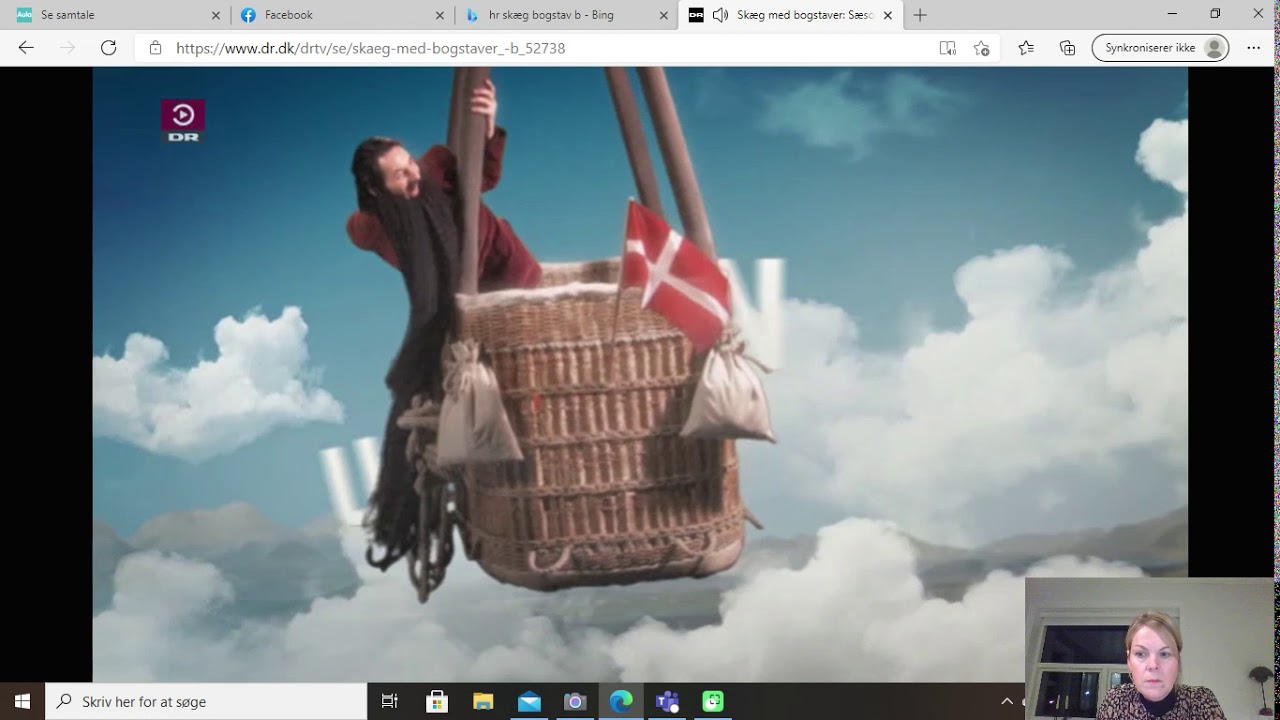Screen dimensions: 1280x720
Task: Open the green app icon on the taskbar
Action: (713, 701)
